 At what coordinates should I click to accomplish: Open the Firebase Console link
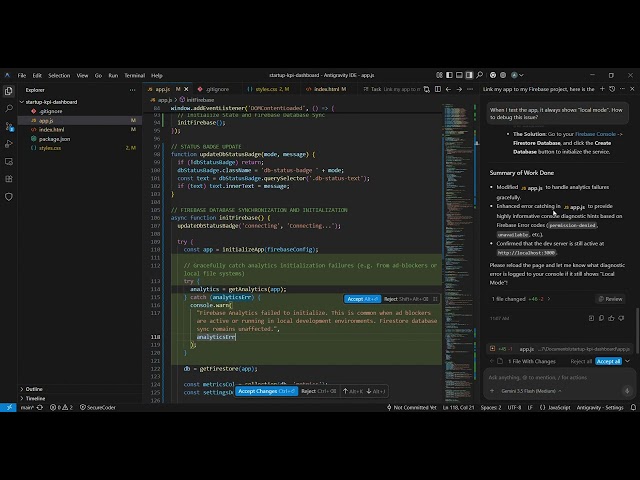pos(595,134)
